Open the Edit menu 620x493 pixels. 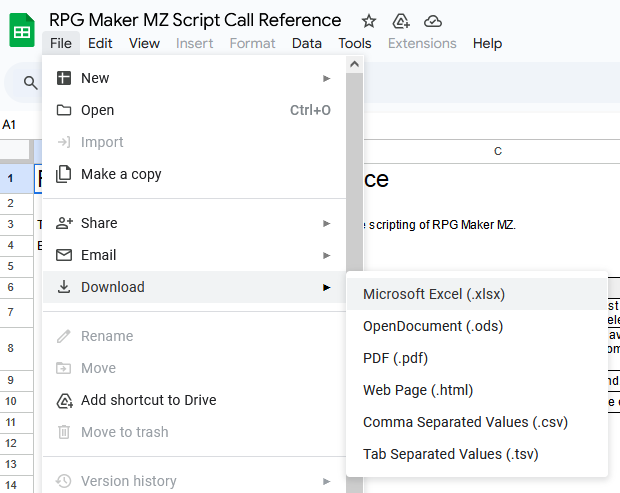(x=100, y=43)
